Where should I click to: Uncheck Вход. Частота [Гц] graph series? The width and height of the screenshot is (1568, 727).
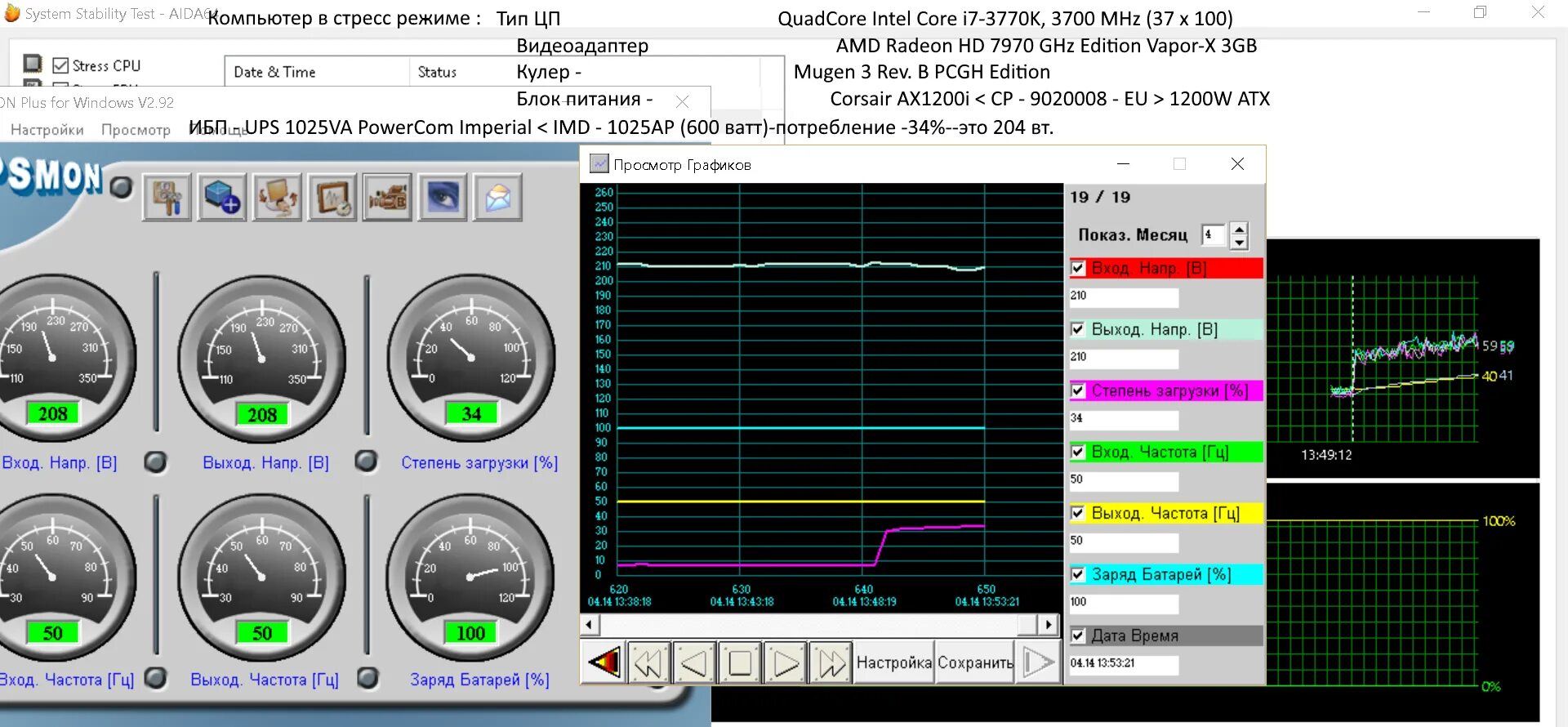[x=1078, y=452]
